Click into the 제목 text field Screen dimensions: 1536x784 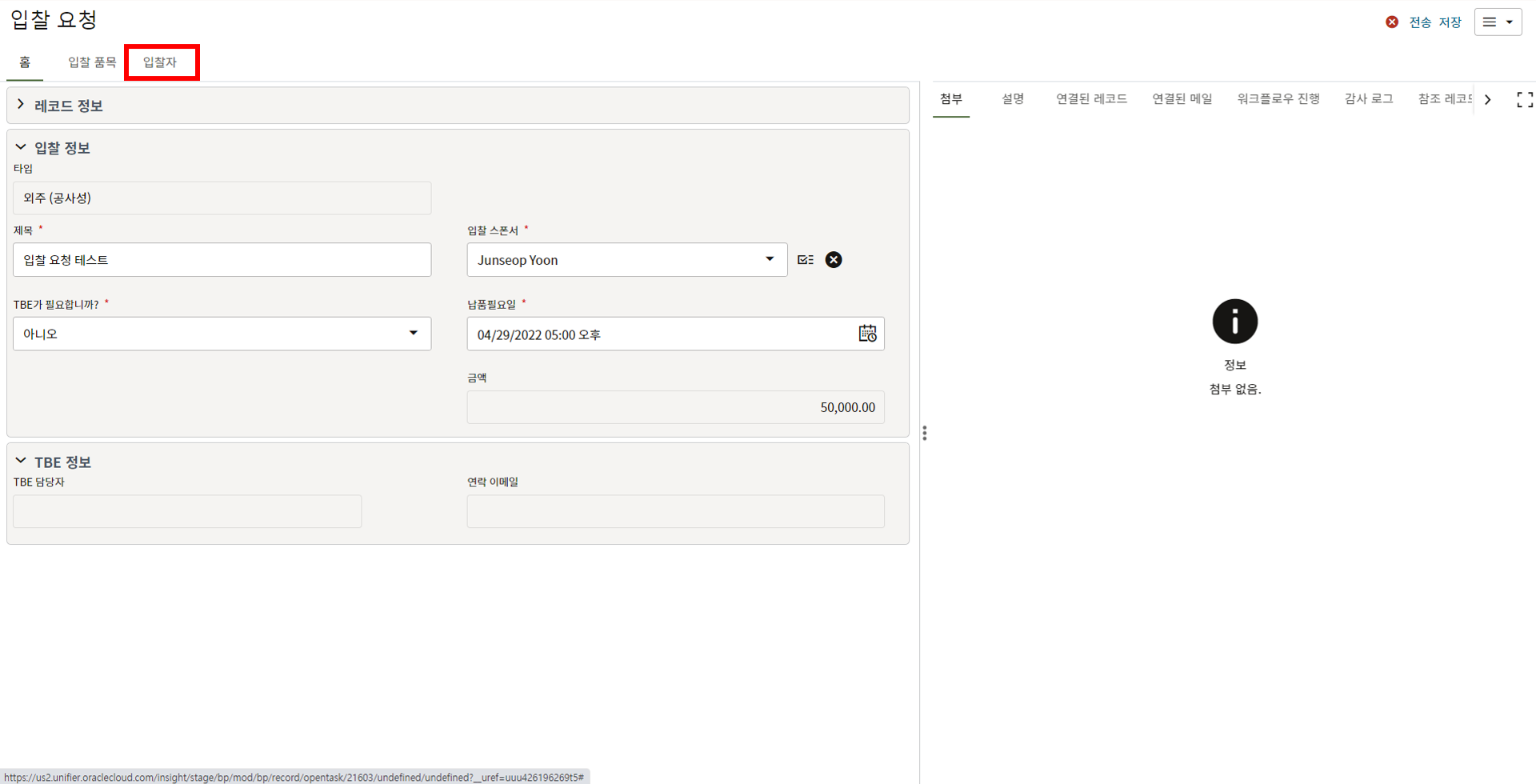(222, 260)
